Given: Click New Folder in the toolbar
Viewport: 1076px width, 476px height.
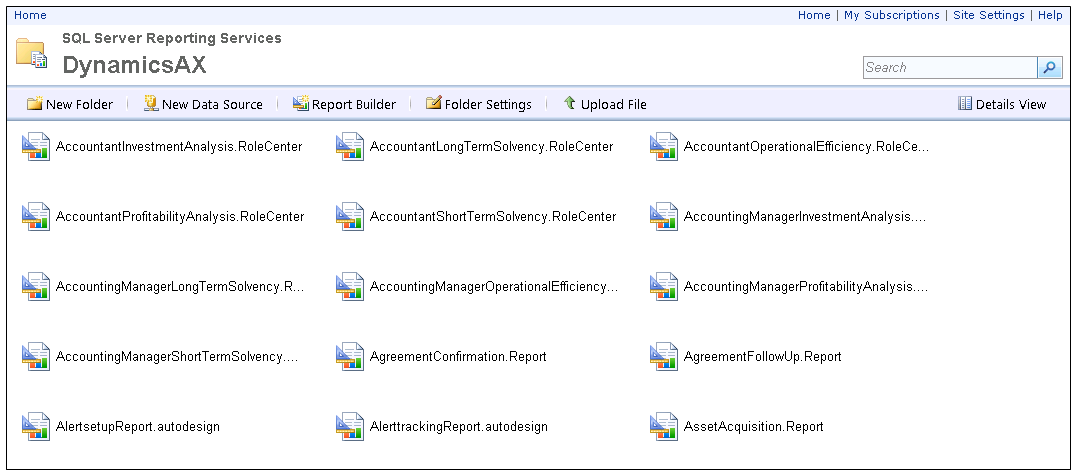Looking at the screenshot, I should pyautogui.click(x=69, y=104).
